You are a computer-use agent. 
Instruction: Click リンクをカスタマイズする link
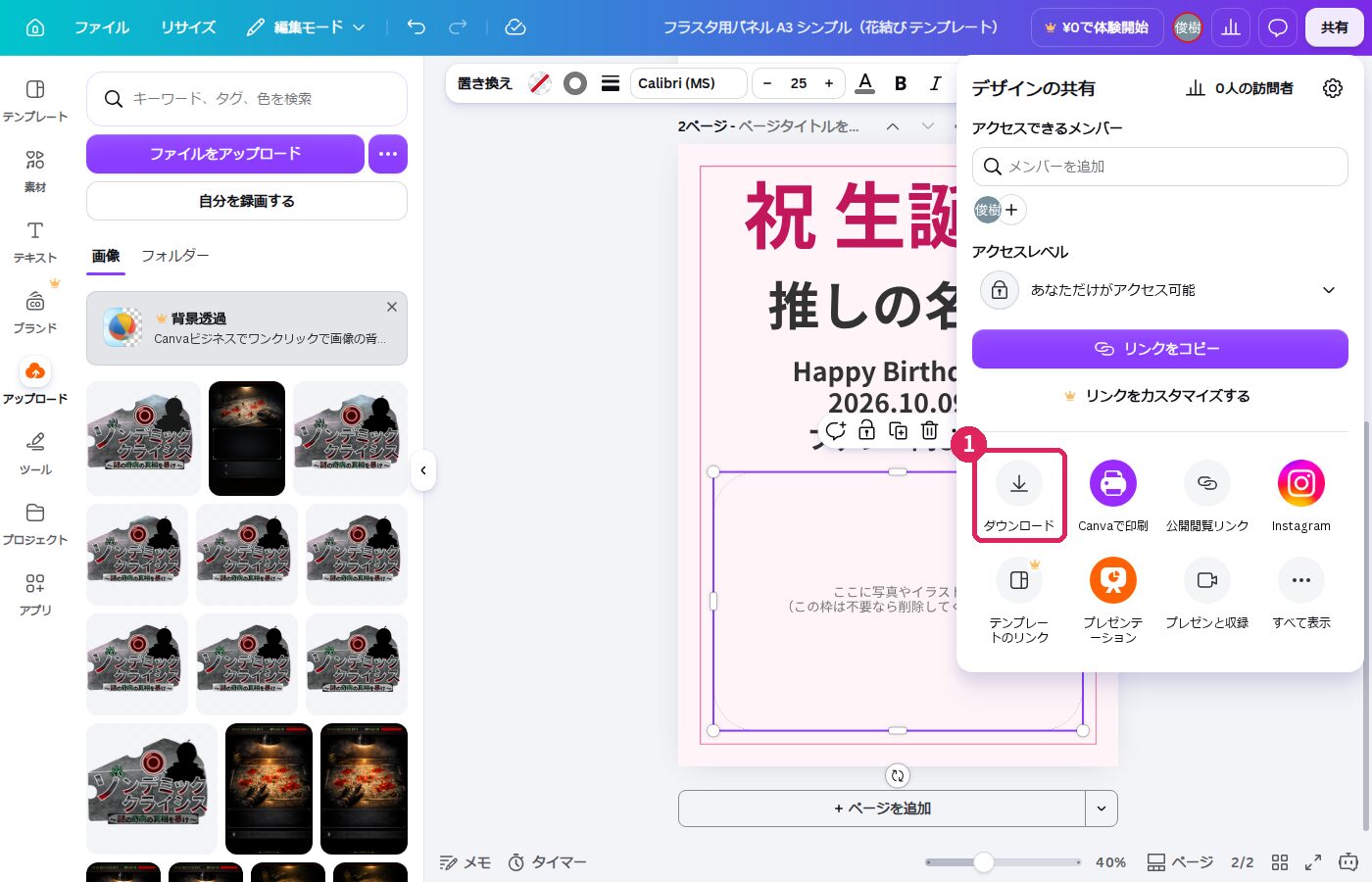1157,396
